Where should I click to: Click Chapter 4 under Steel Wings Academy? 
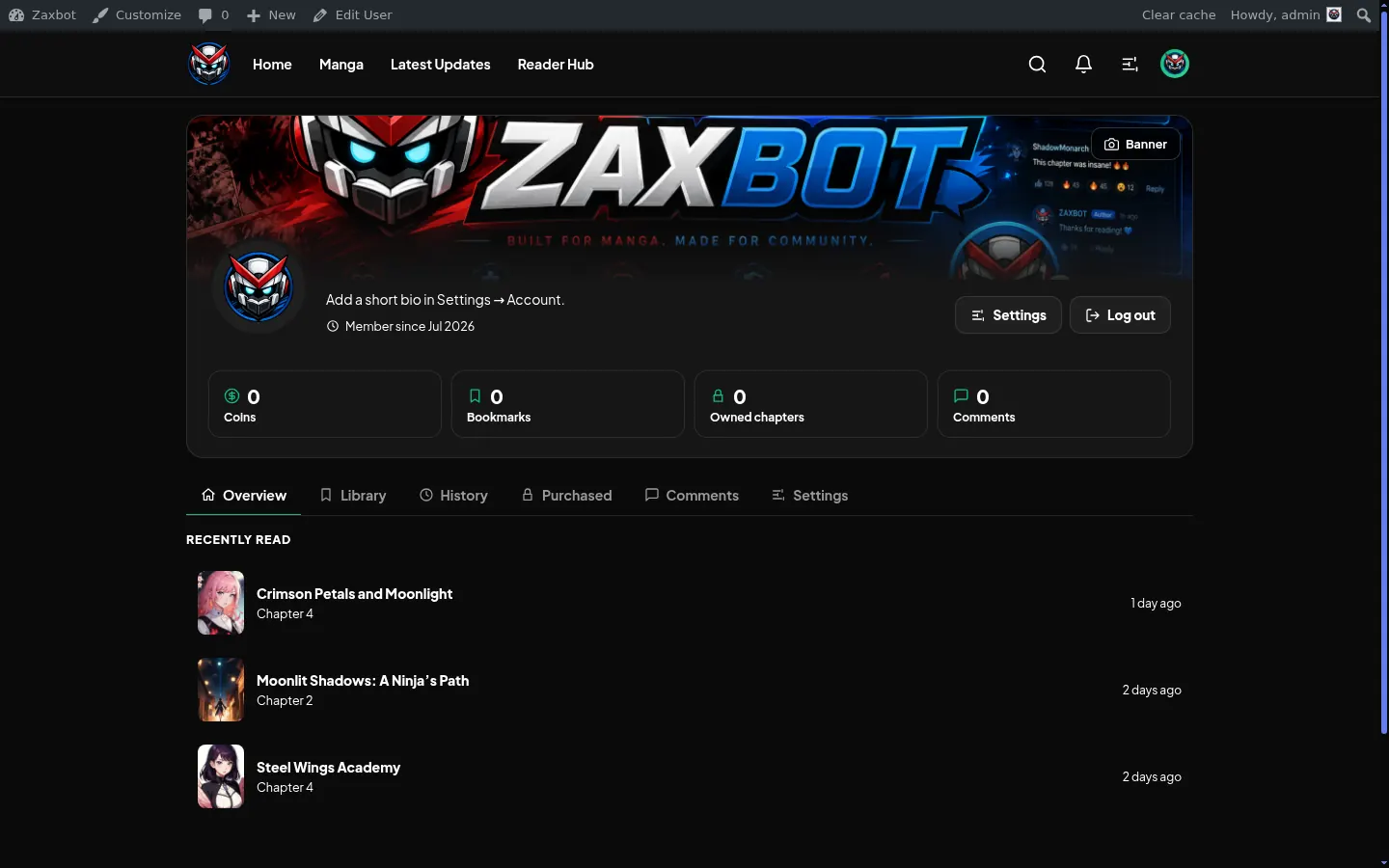(285, 788)
